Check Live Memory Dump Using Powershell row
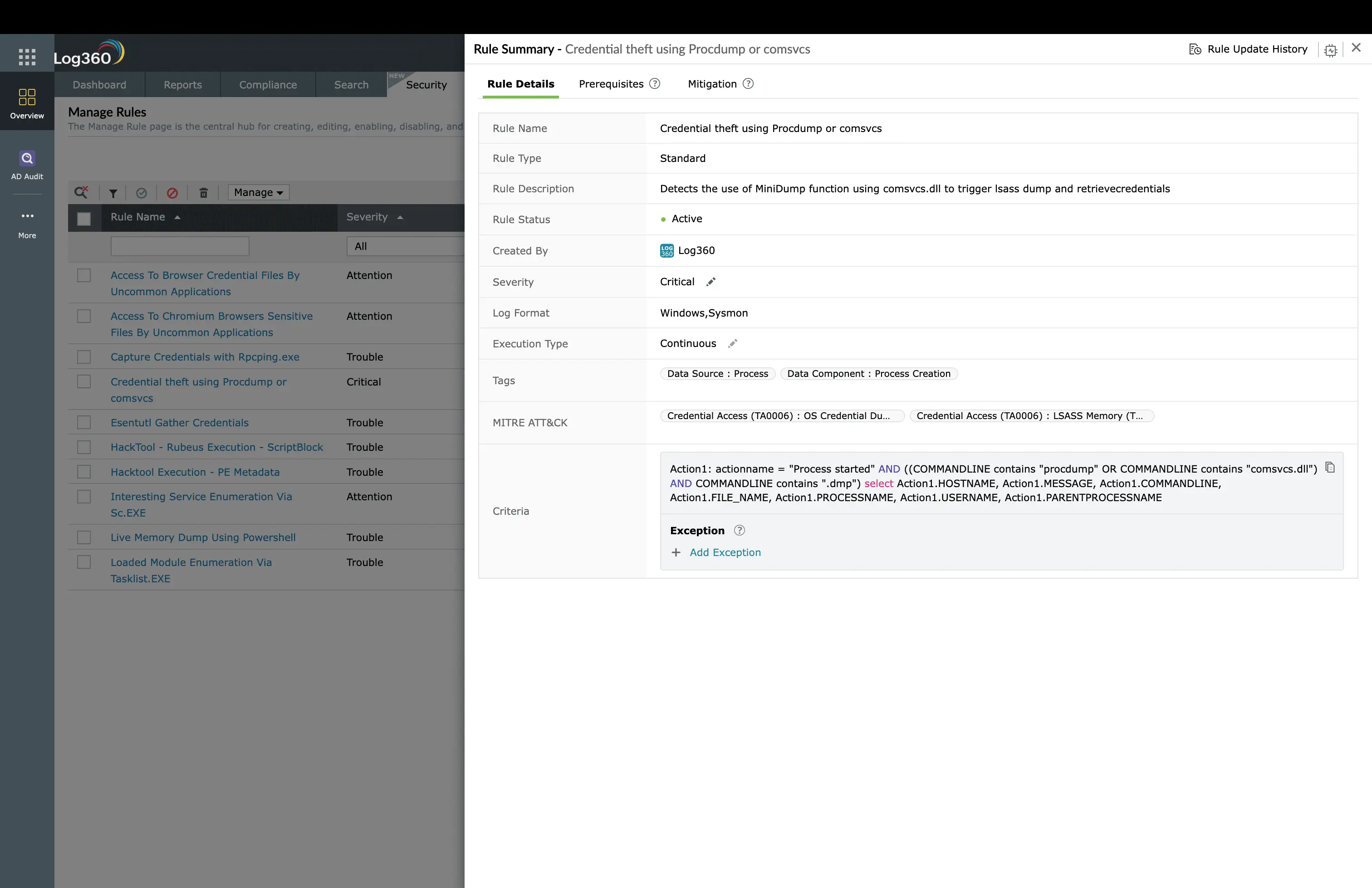1372x888 pixels. (x=84, y=537)
